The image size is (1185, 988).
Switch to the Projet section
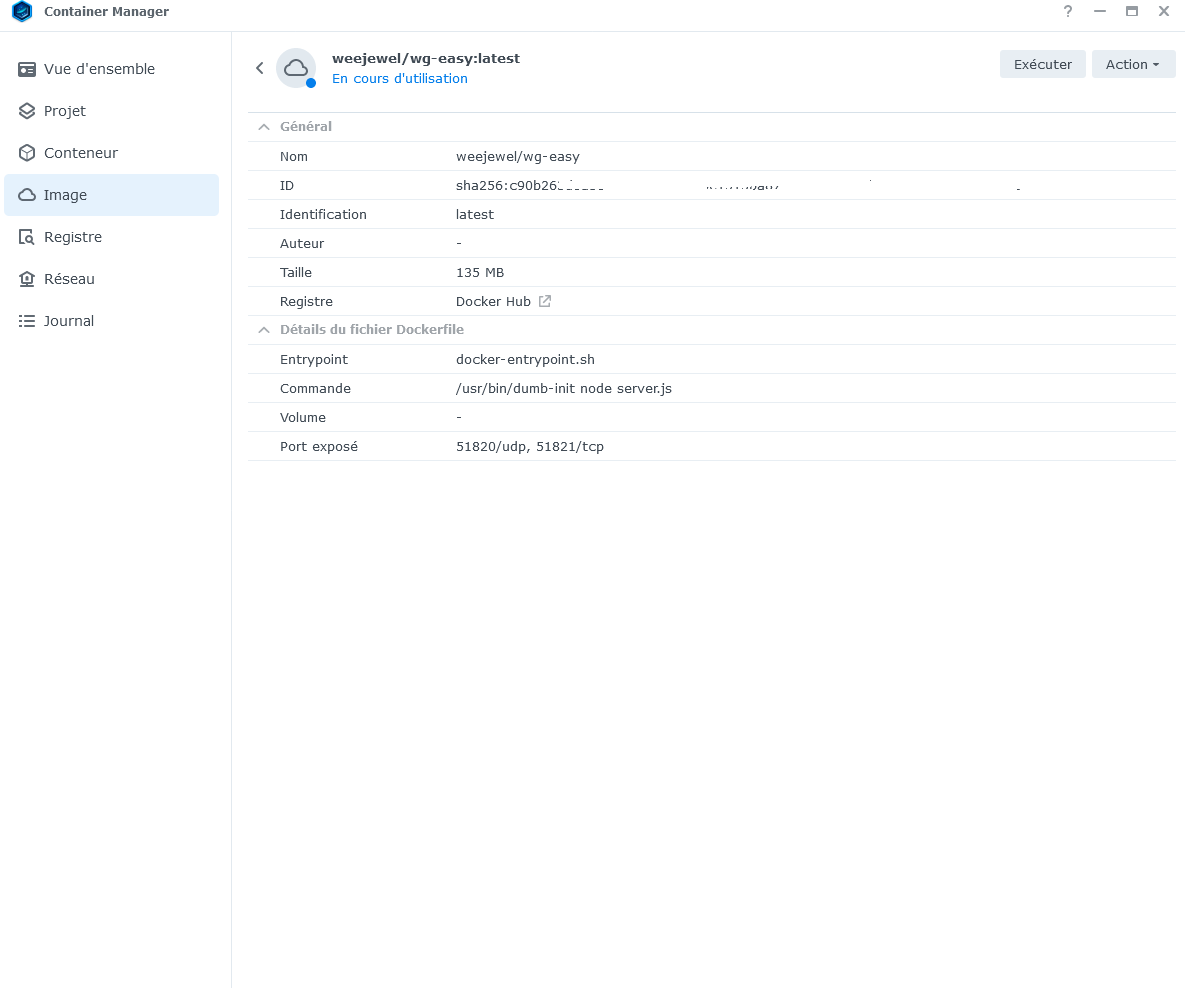coord(112,111)
